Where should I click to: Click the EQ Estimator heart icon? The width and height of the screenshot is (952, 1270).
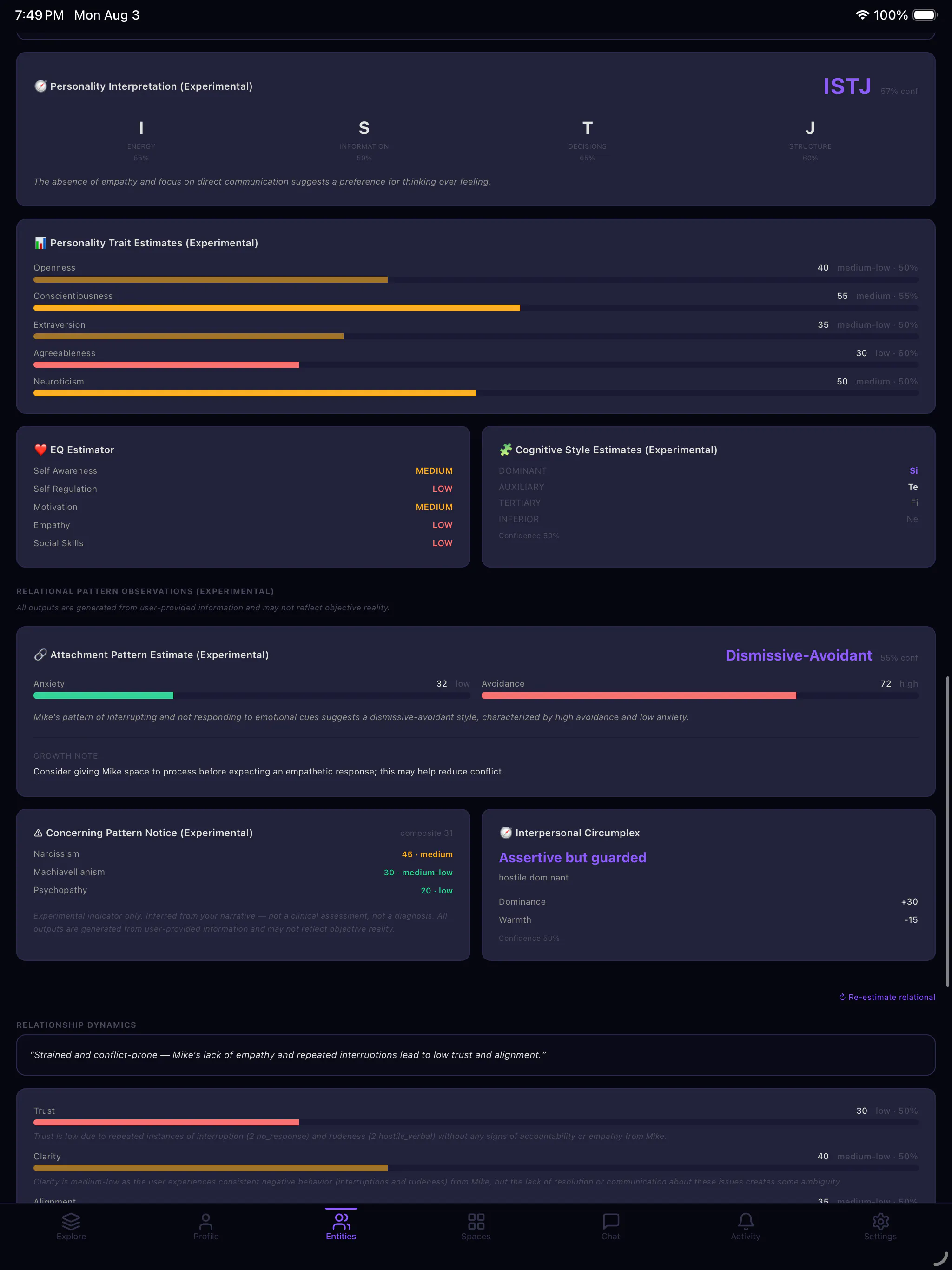(40, 450)
